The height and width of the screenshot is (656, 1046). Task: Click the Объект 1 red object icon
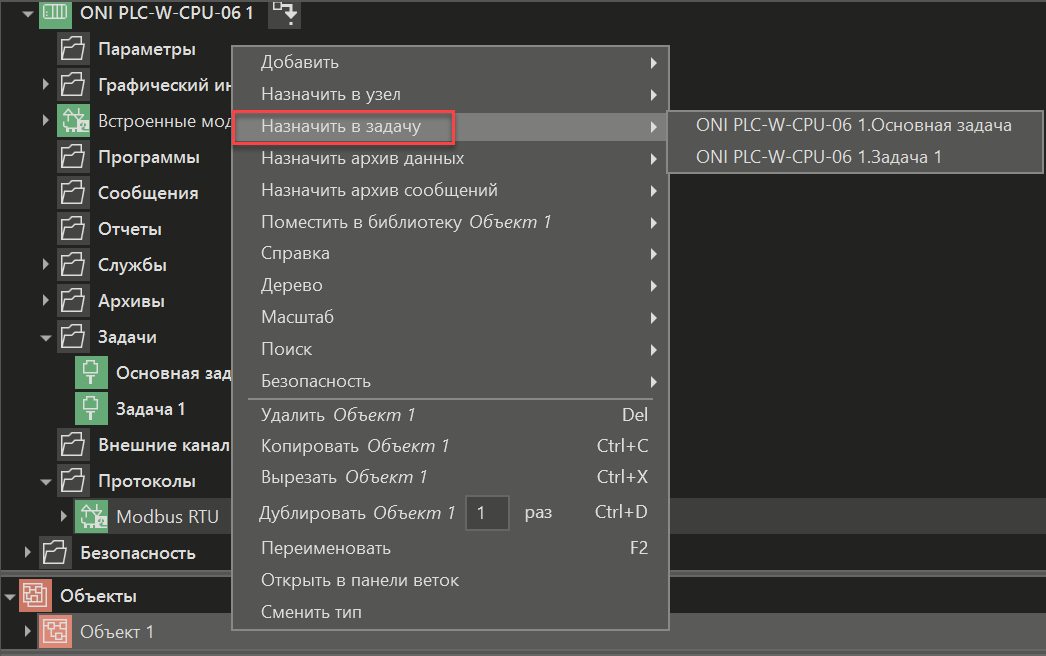coord(55,632)
